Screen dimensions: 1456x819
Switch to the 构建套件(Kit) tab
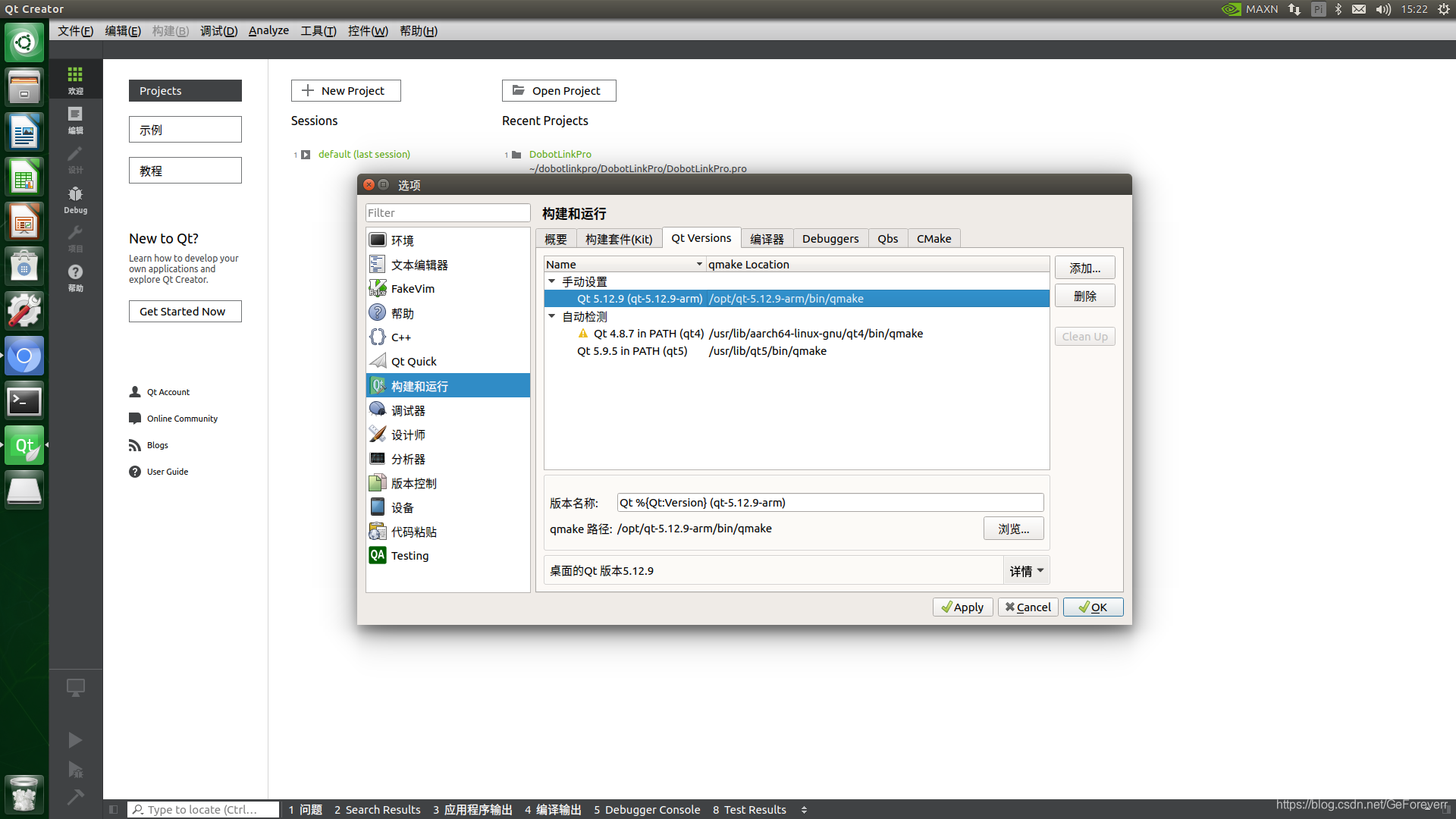point(618,238)
